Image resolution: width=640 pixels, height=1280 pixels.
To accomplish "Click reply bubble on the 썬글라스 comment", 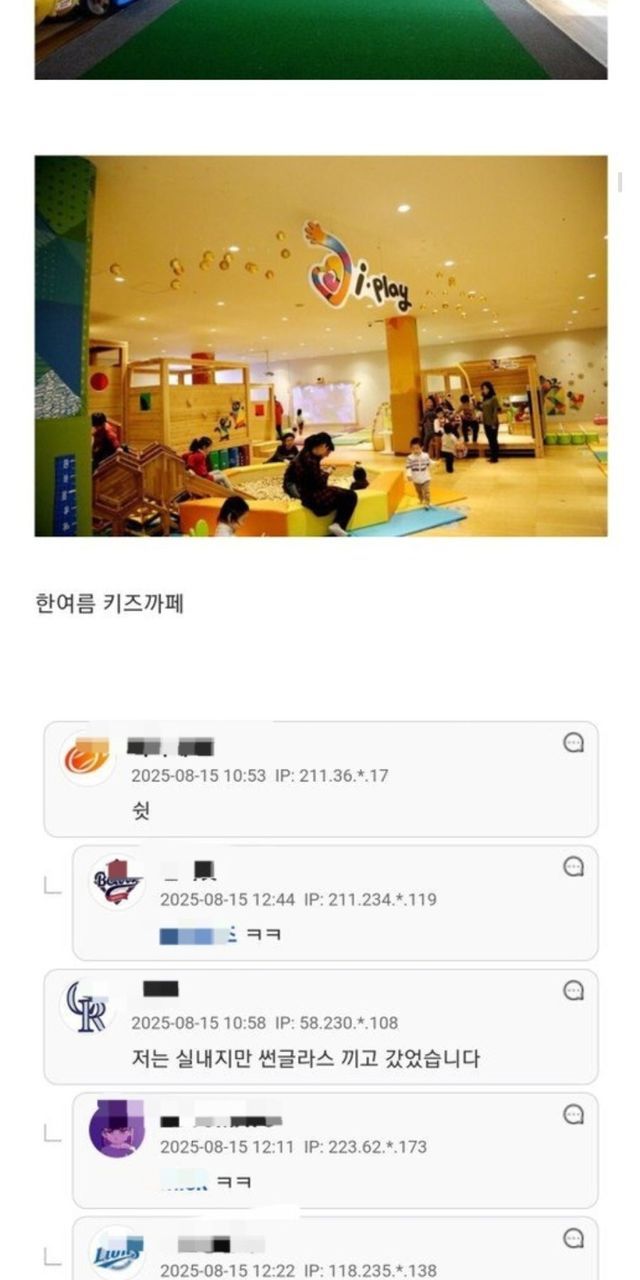I will [x=573, y=990].
